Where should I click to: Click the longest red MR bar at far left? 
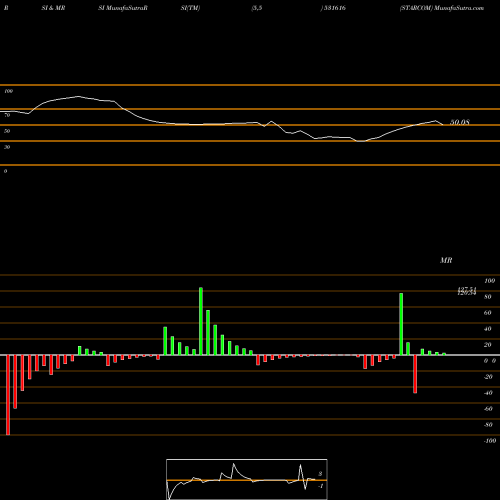click(8, 395)
